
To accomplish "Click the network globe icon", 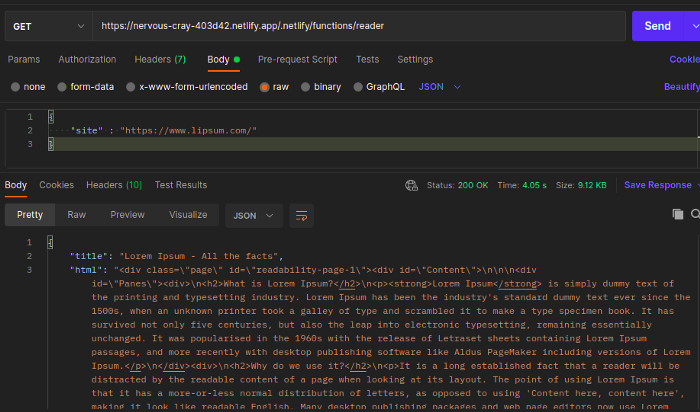I will (411, 185).
